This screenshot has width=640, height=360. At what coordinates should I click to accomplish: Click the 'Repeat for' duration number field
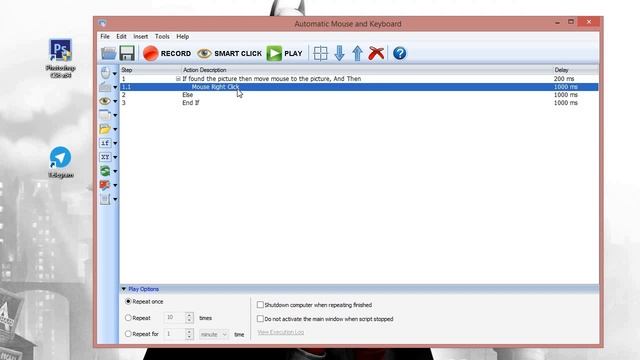174,334
